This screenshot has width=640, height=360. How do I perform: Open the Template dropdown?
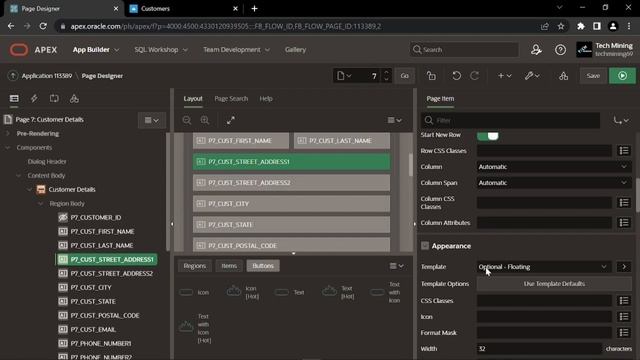point(544,267)
